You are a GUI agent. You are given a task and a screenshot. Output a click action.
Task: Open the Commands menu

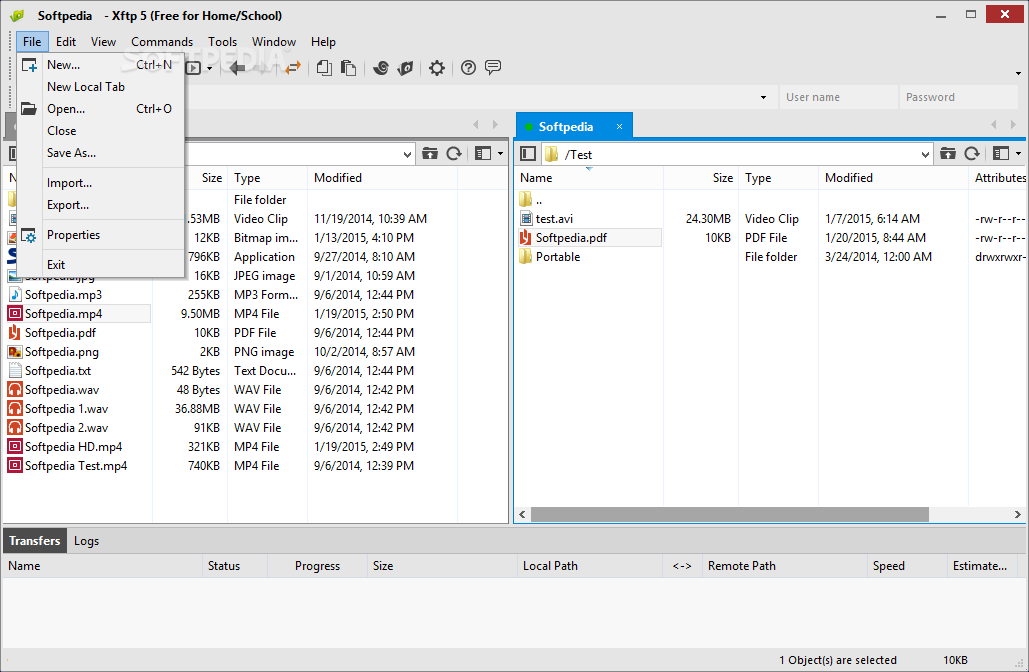tap(162, 41)
